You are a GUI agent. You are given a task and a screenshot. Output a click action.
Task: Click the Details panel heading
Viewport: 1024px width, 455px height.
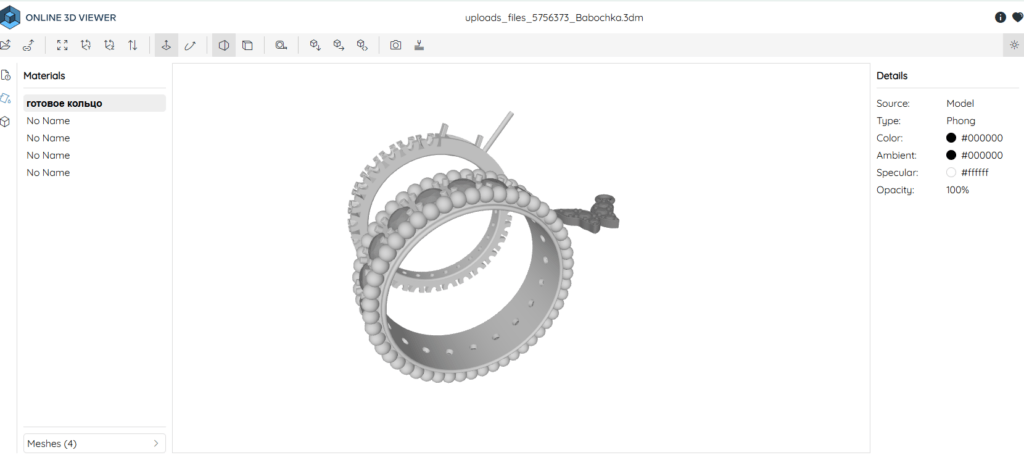click(892, 76)
